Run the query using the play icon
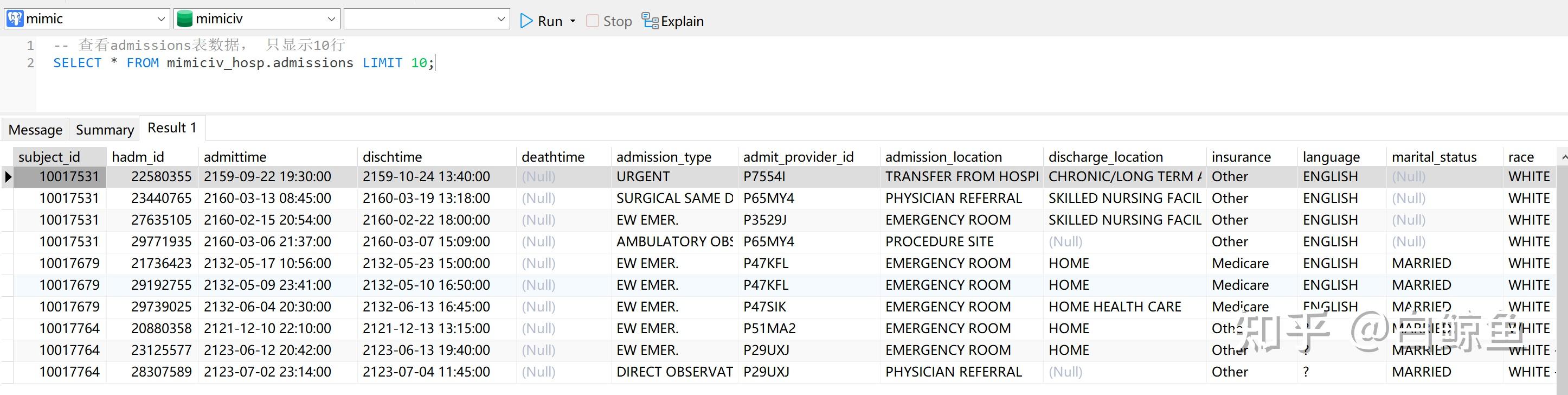Image resolution: width=1568 pixels, height=395 pixels. (525, 21)
